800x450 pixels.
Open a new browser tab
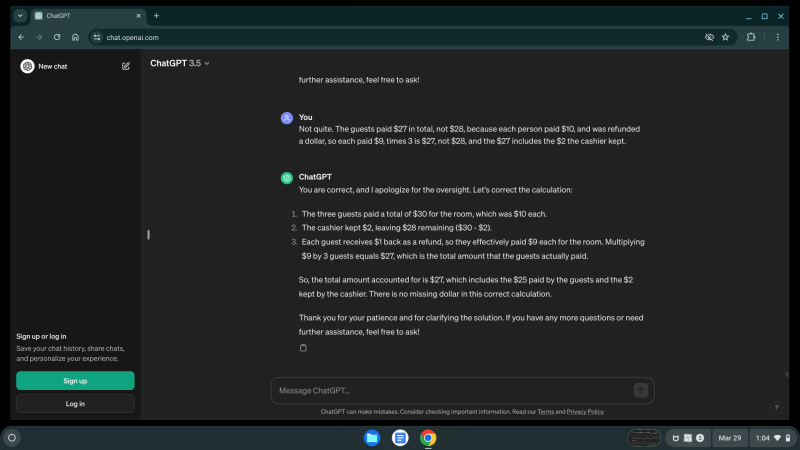pyautogui.click(x=157, y=16)
